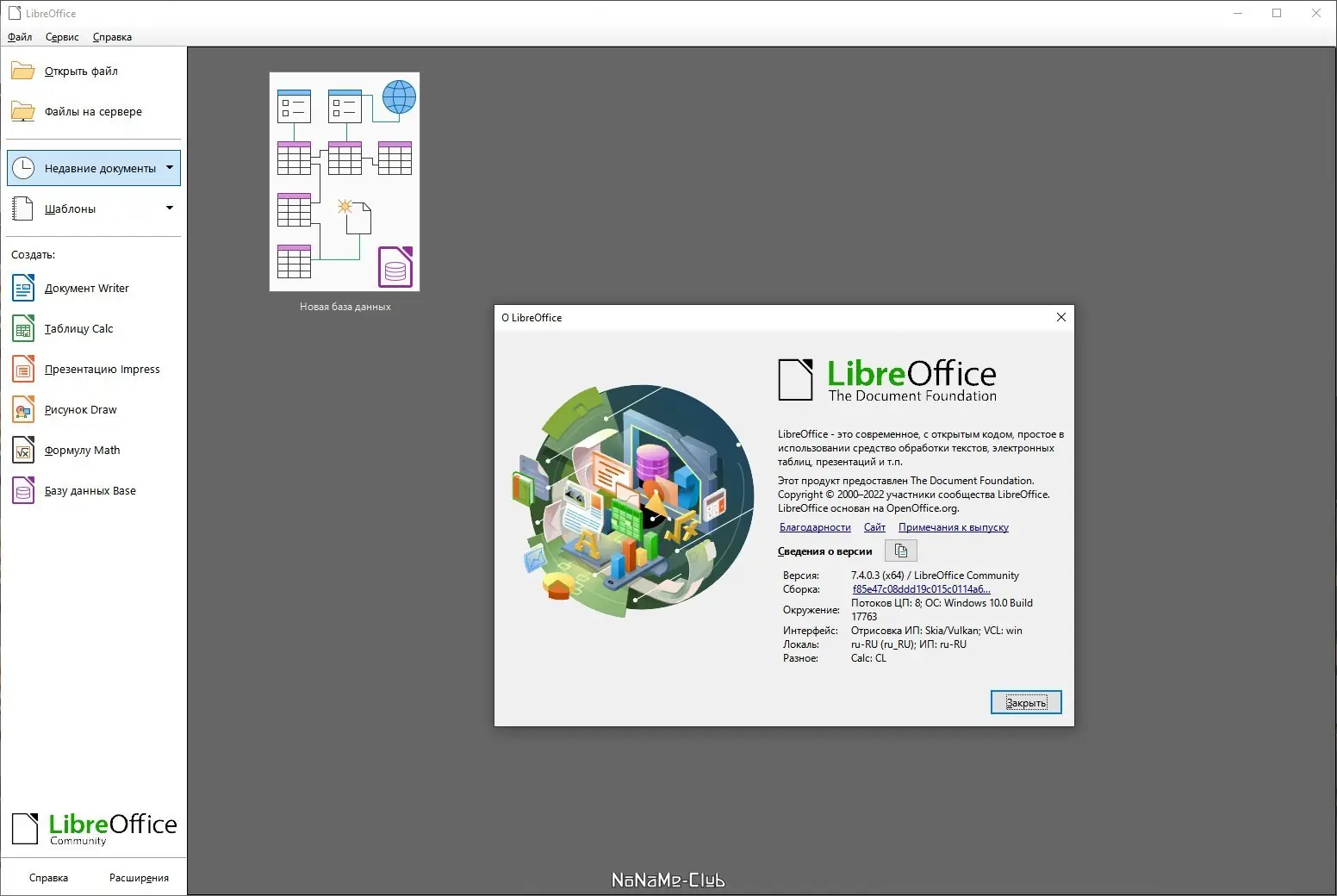Create a Презентацию Impress
Viewport: 1337px width, 896px height.
pyautogui.click(x=93, y=369)
